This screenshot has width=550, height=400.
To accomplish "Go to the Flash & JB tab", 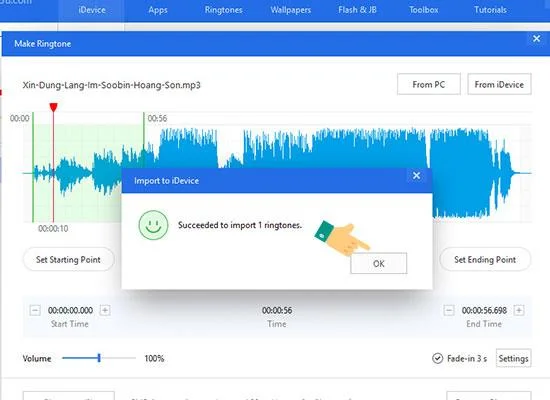I will coord(357,10).
